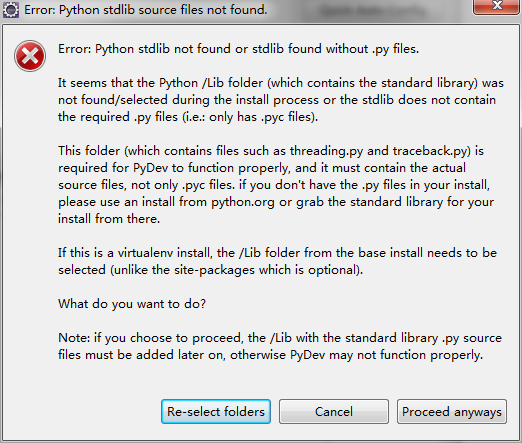Cancel the stdlib error dialog
Image resolution: width=522 pixels, height=443 pixels.
[x=334, y=412]
